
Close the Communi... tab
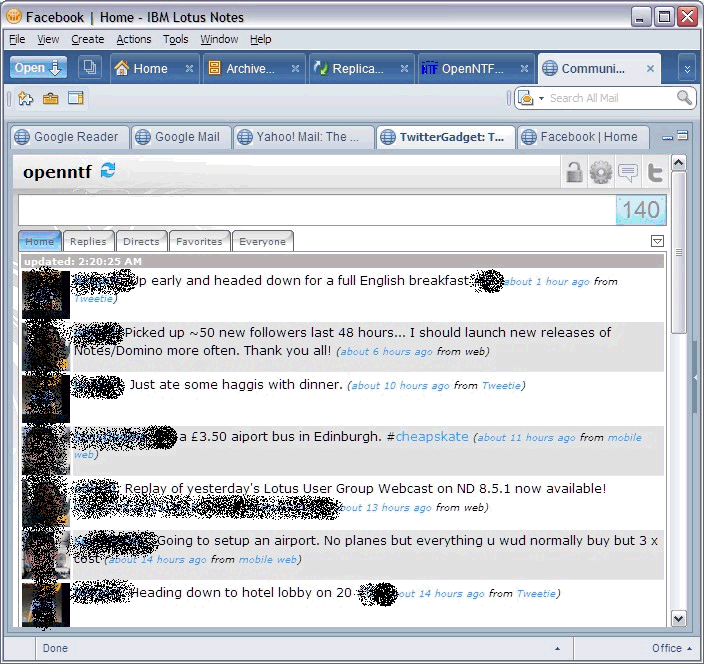[x=650, y=68]
